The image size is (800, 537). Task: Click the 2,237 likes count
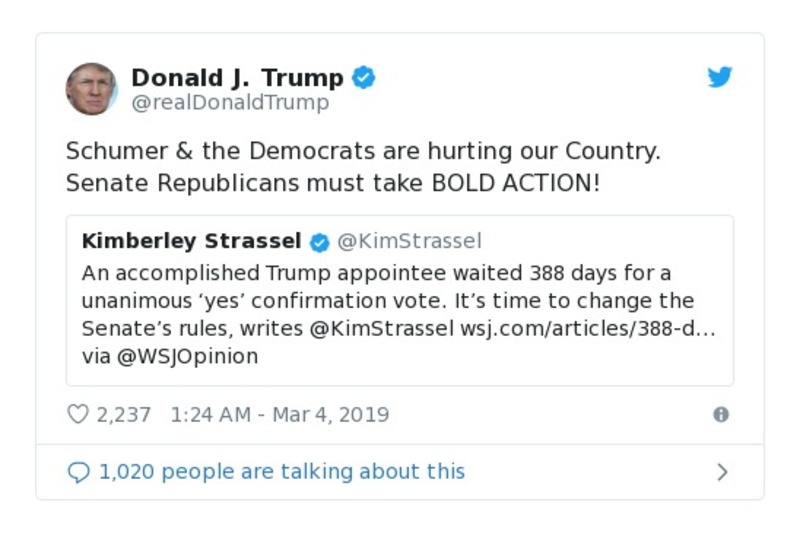[123, 415]
